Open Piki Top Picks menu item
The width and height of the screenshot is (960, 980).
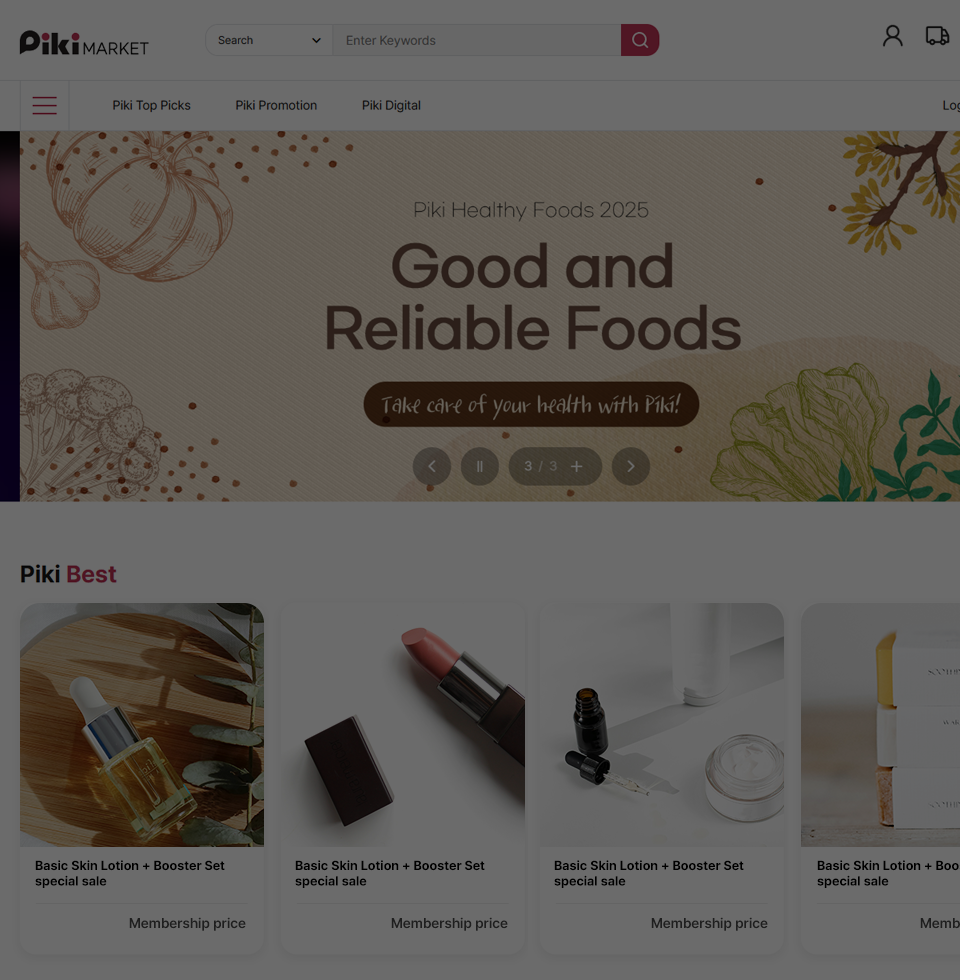pos(151,106)
